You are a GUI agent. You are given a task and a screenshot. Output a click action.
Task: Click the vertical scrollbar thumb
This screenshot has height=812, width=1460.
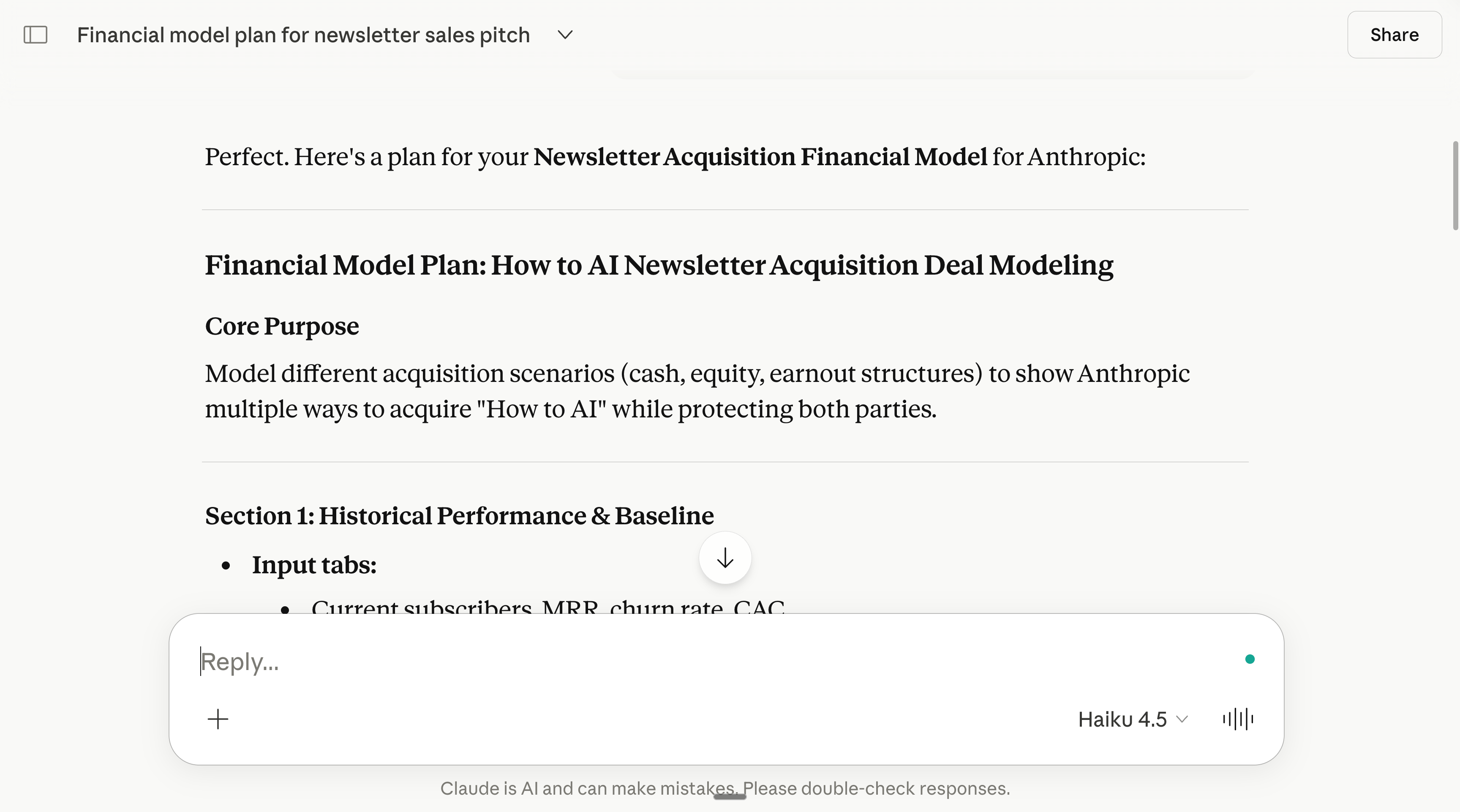(1455, 185)
